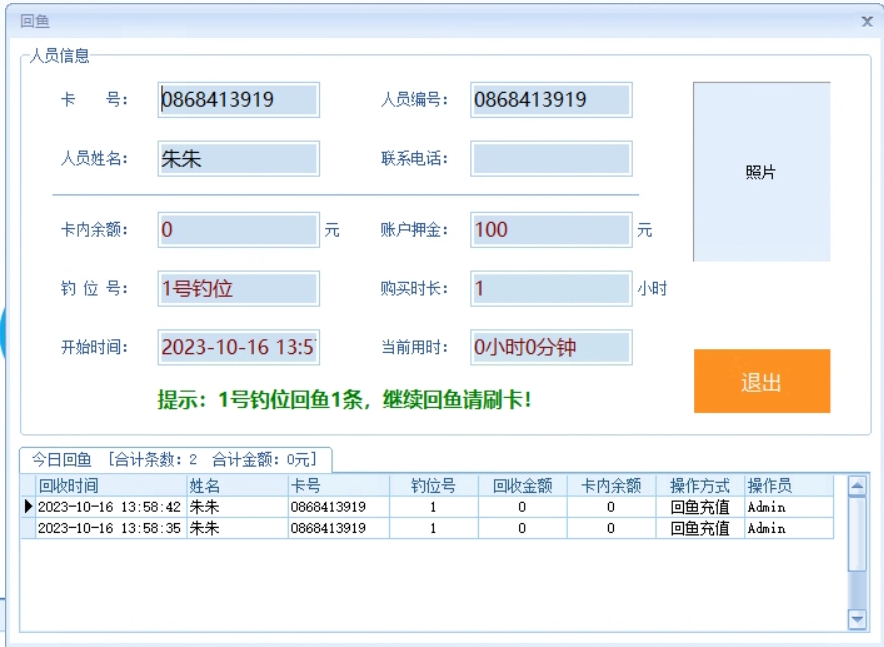This screenshot has width=884, height=647.
Task: Click the table scrollbar up arrow
Action: [x=856, y=486]
